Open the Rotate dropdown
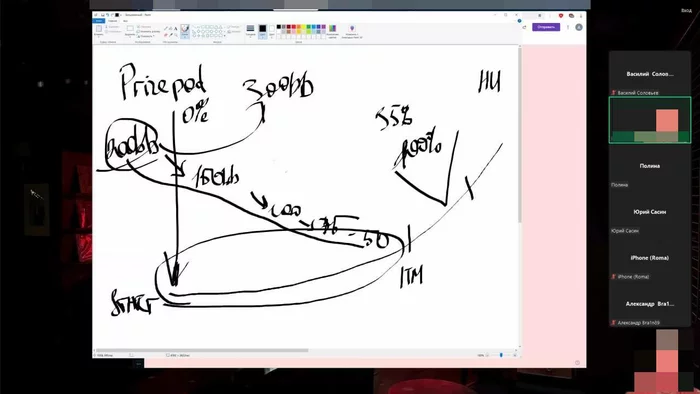The image size is (700, 394). (146, 36)
